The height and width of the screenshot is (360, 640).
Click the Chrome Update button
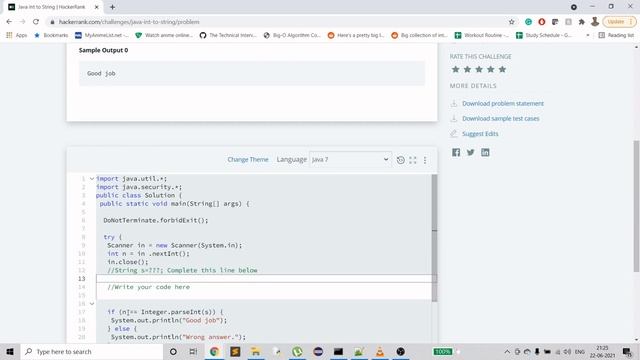click(619, 22)
